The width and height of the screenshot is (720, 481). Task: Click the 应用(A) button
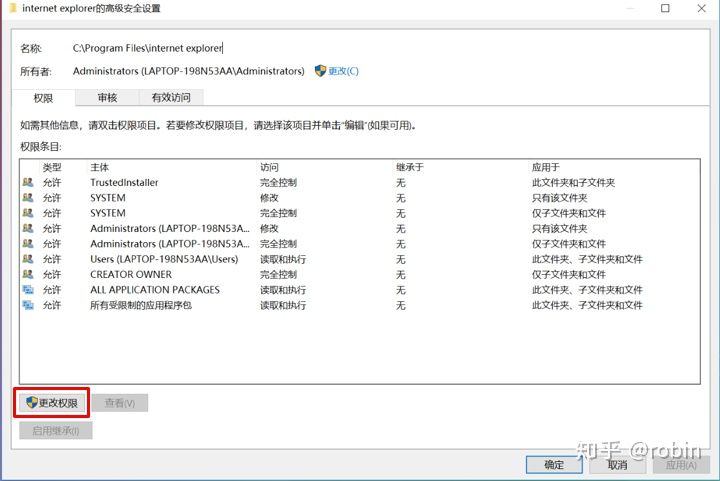tap(681, 464)
